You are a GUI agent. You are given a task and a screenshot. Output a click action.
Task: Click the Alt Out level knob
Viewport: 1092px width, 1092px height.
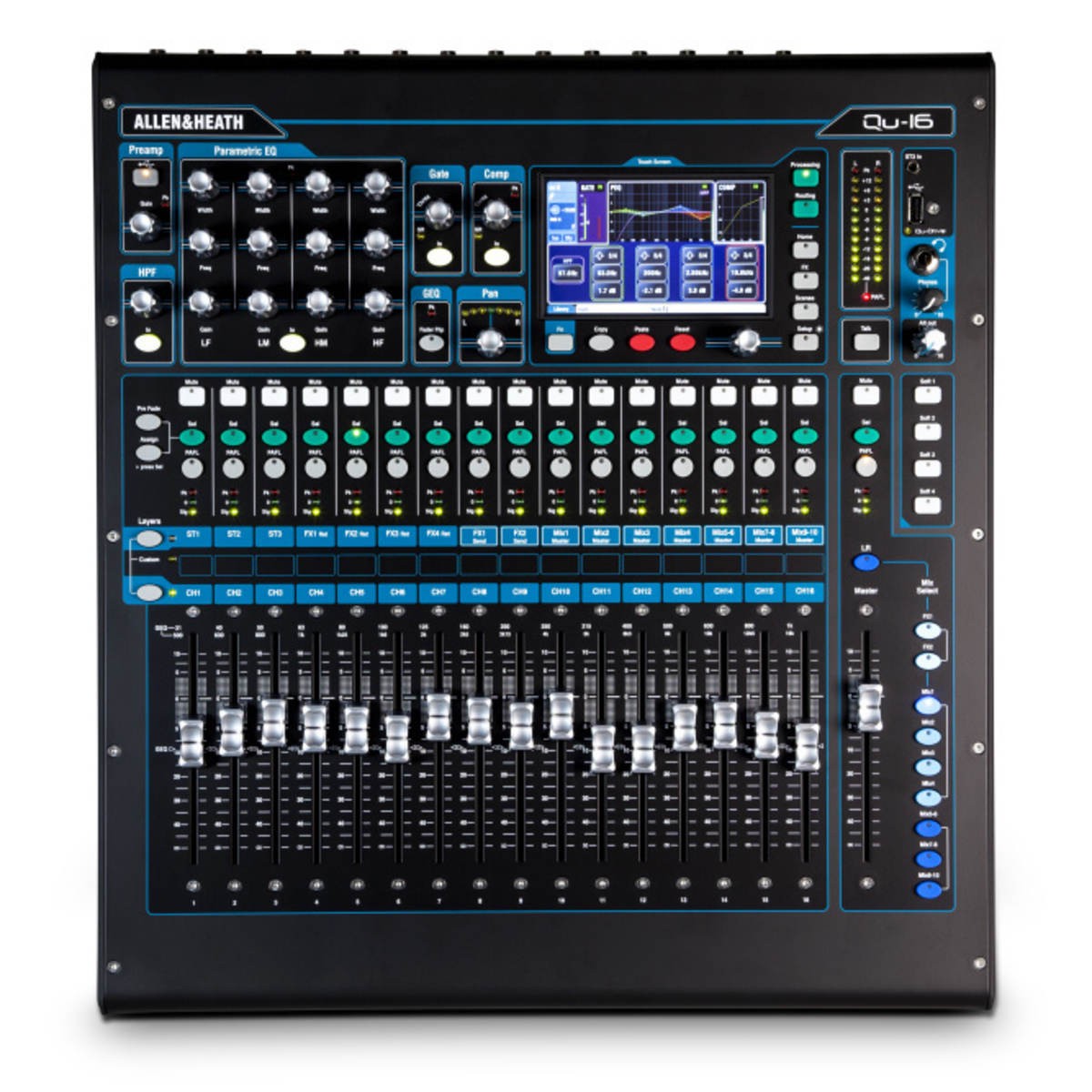pyautogui.click(x=929, y=341)
